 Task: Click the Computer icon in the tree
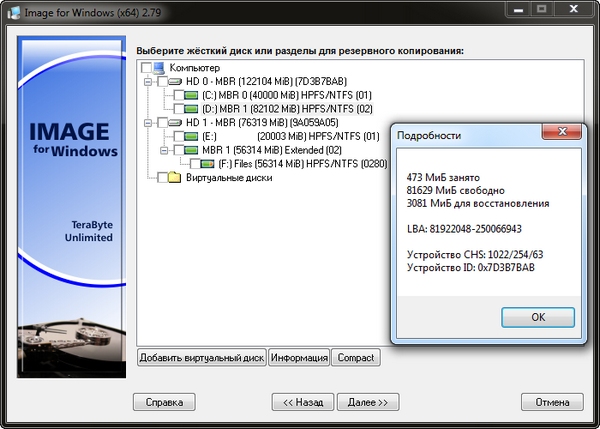pos(162,67)
